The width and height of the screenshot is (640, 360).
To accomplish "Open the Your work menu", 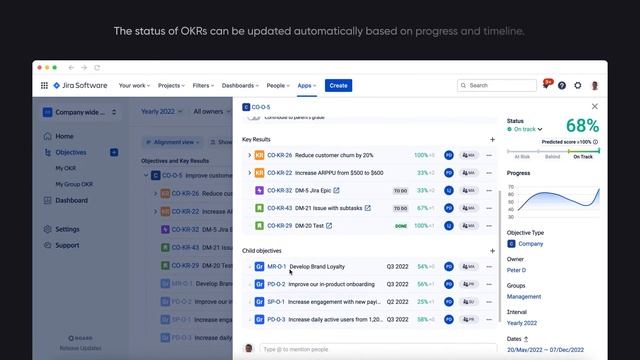I will click(x=134, y=85).
